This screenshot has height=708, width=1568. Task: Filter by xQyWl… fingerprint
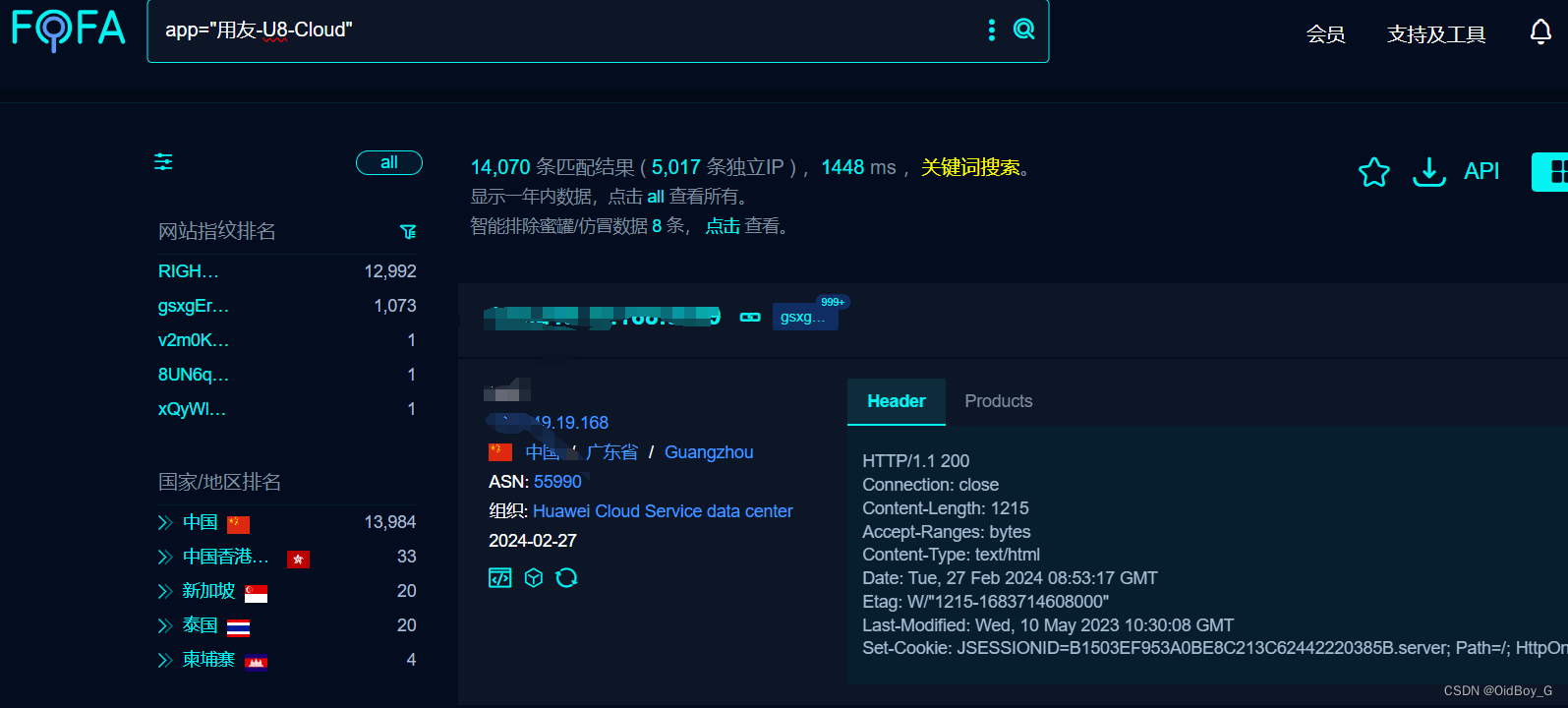[193, 409]
